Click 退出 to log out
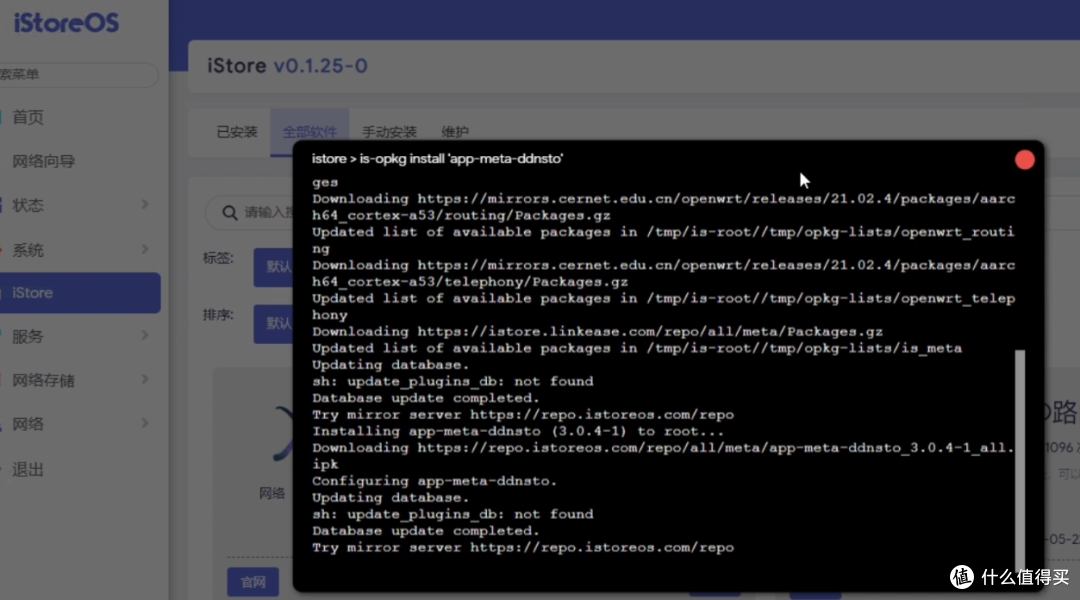Viewport: 1080px width, 600px height. pyautogui.click(x=28, y=469)
